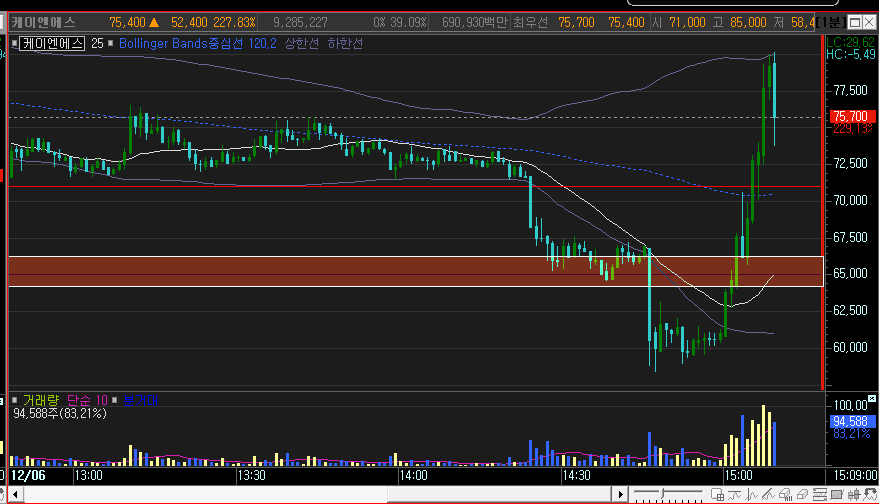
Task: Click the 단순 10 moving average label
Action: (87, 400)
